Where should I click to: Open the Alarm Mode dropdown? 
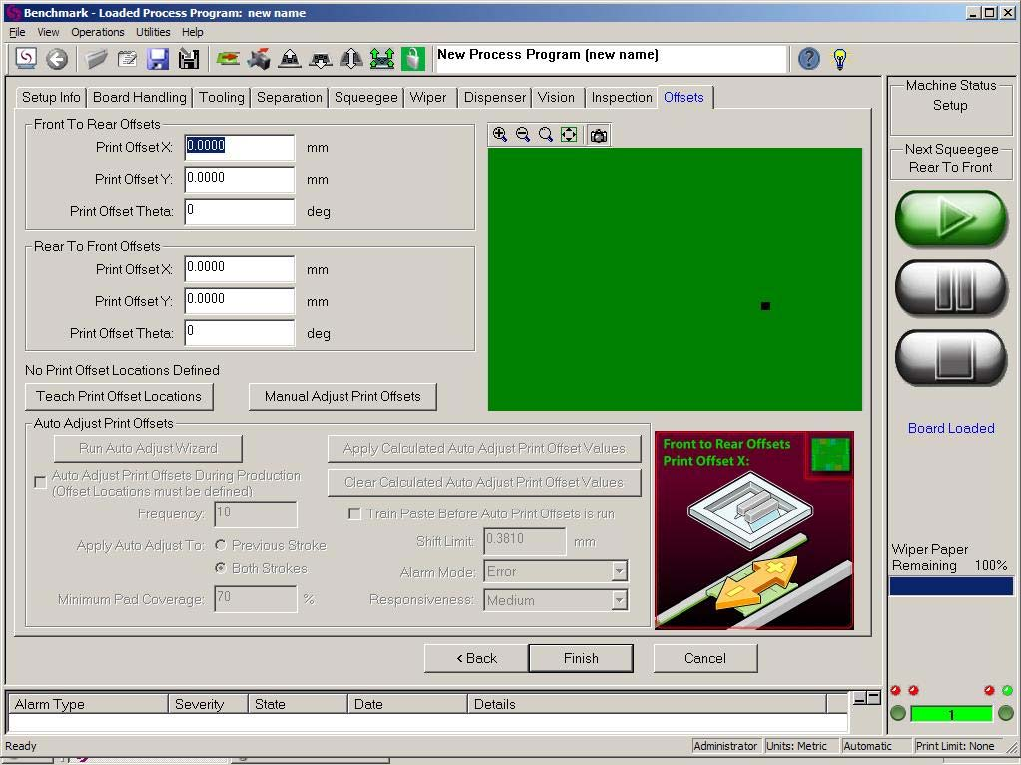click(619, 571)
